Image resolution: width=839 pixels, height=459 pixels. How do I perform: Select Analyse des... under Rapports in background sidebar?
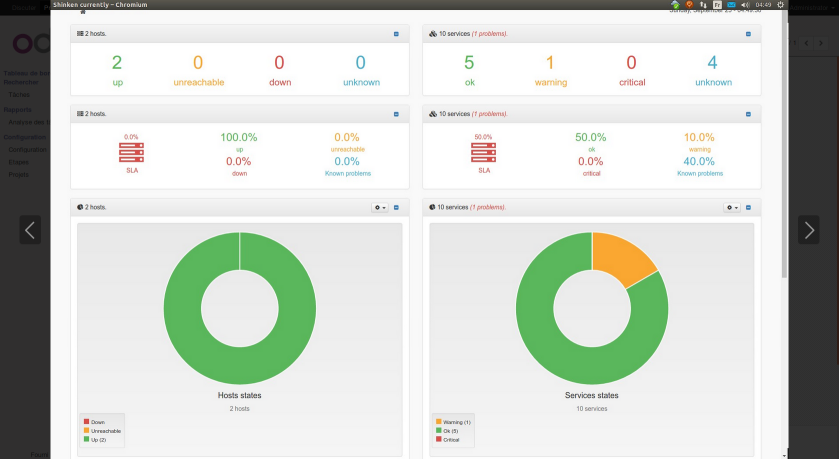tap(29, 123)
